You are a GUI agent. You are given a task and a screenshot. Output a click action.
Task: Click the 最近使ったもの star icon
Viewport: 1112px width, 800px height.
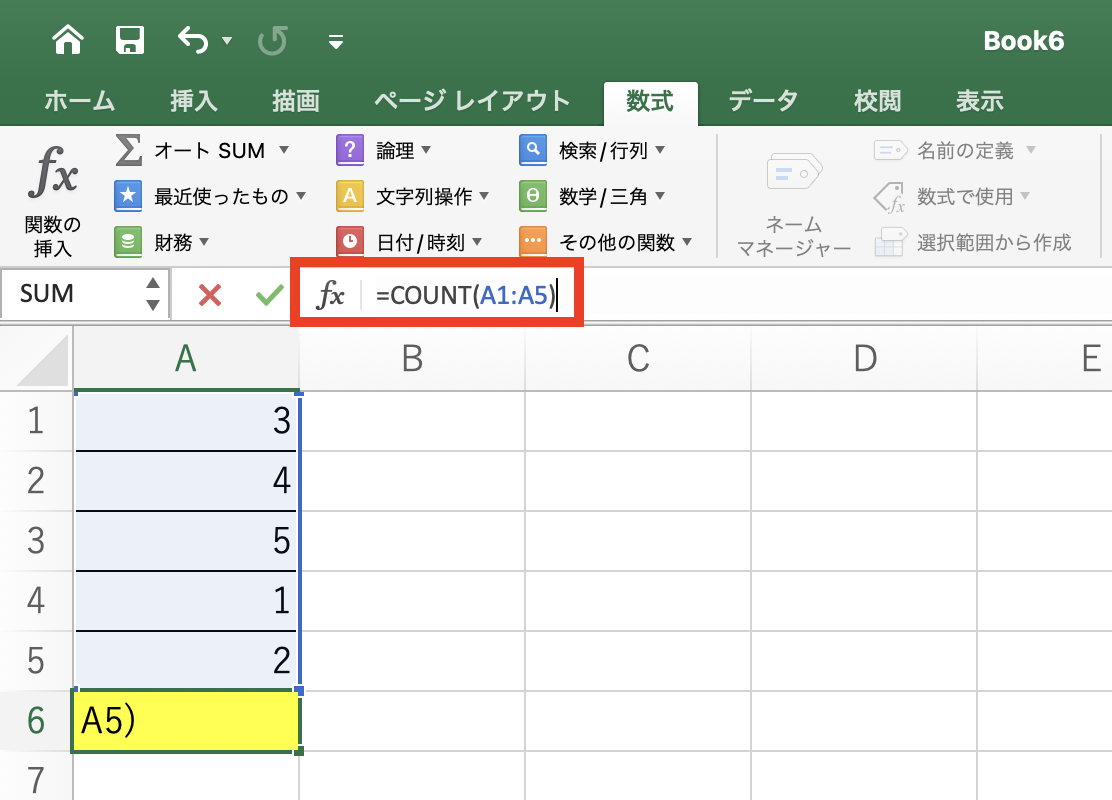click(x=128, y=196)
